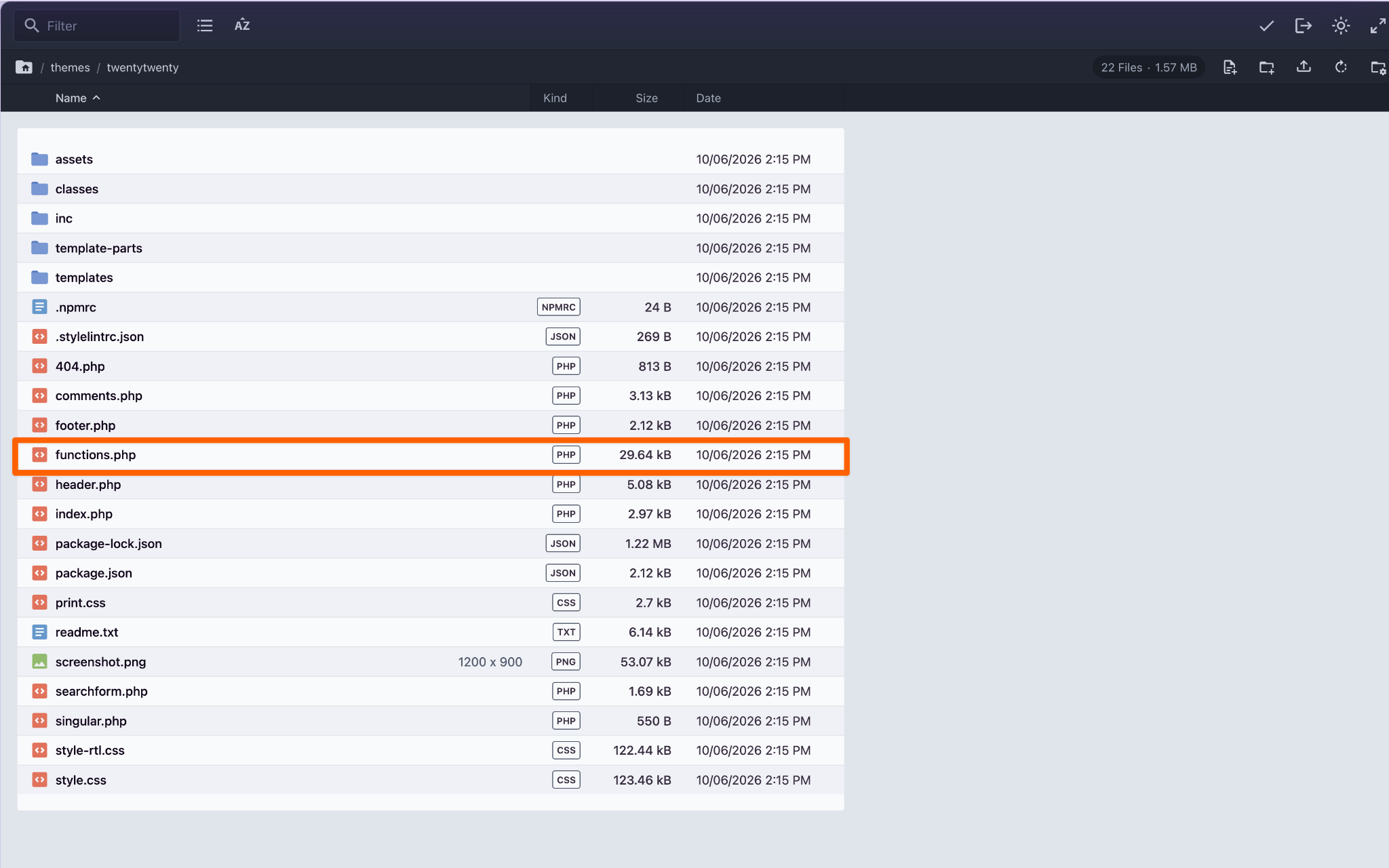Click the upload icon
Screen dimensions: 1389x868
[x=1304, y=67]
